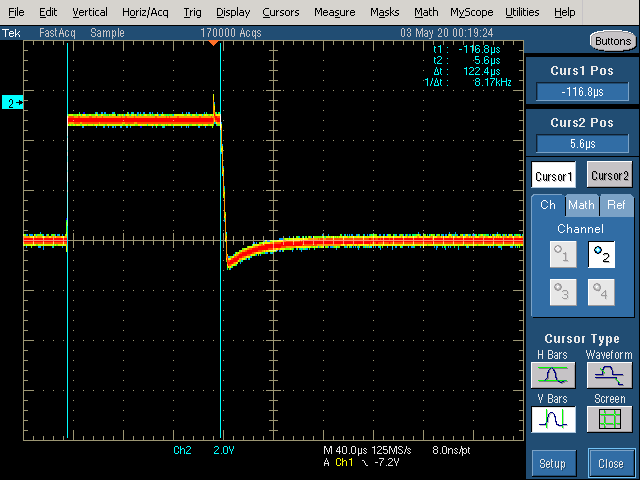Switch to the Ref tab

[614, 205]
